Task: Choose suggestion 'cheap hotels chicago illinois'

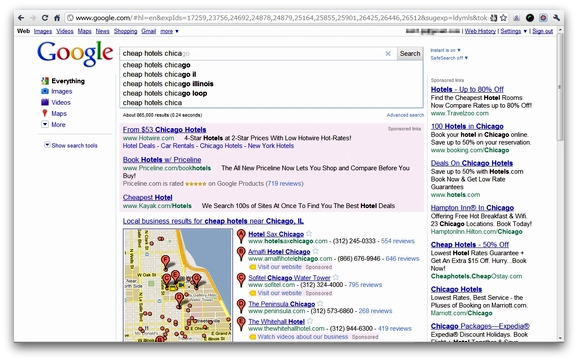Action: click(271, 84)
